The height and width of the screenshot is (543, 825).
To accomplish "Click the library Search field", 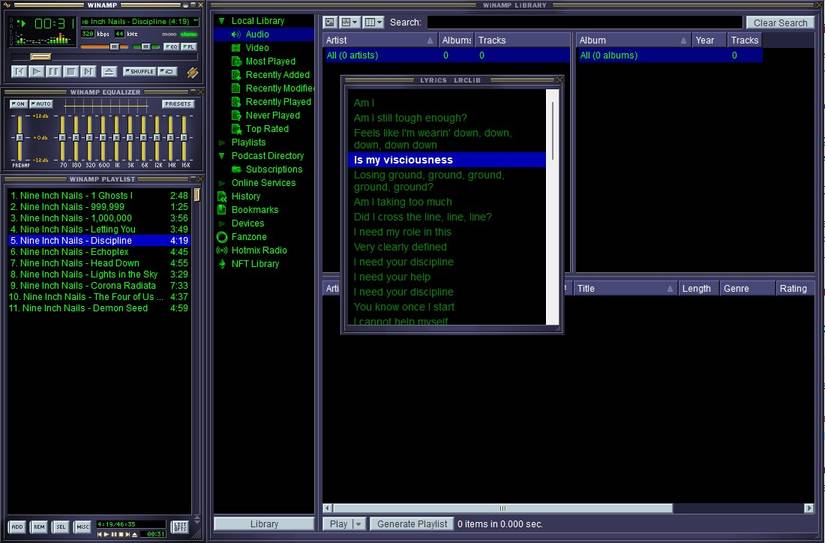I will (x=585, y=22).
